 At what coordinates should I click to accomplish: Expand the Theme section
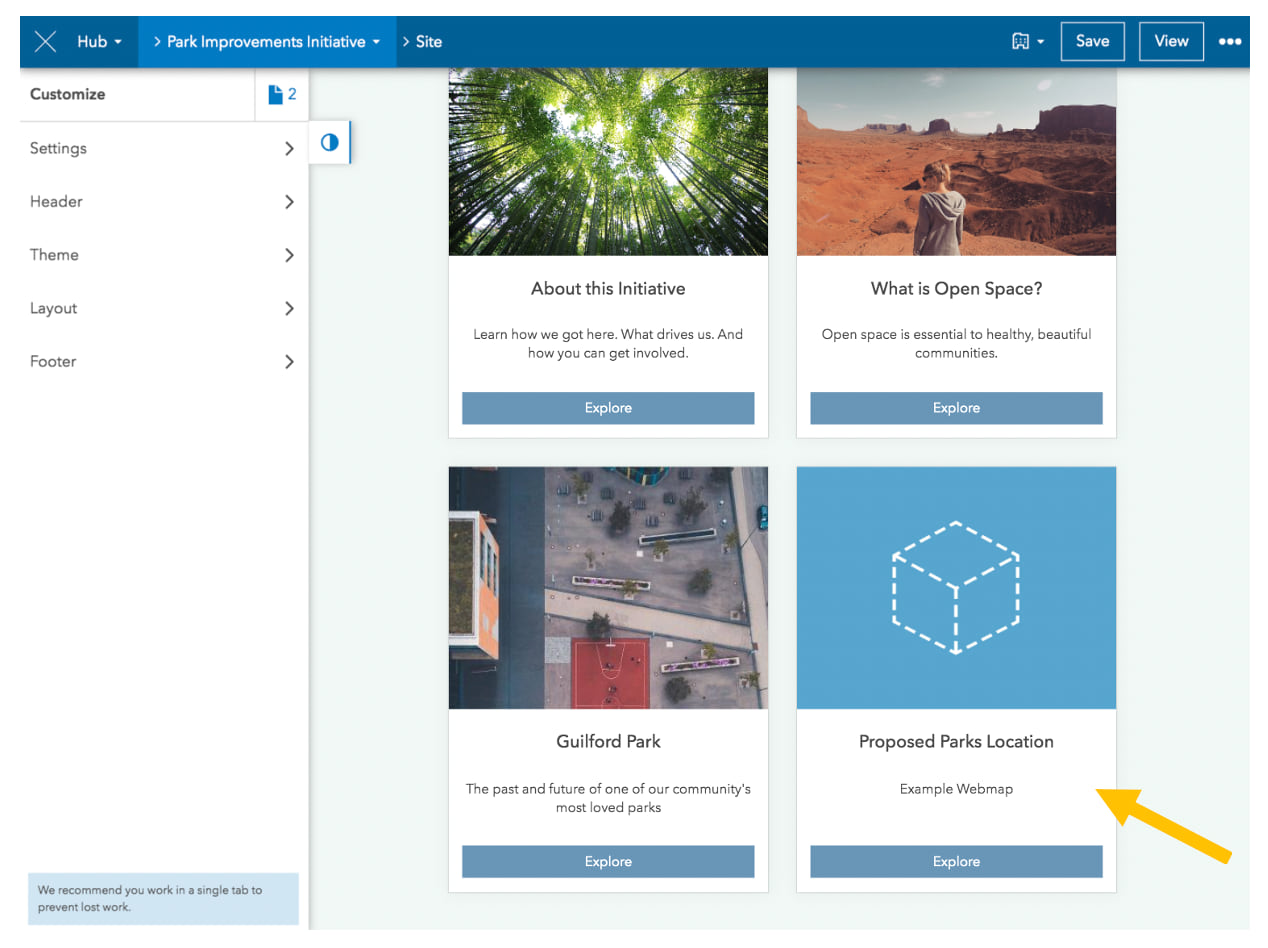tap(163, 255)
